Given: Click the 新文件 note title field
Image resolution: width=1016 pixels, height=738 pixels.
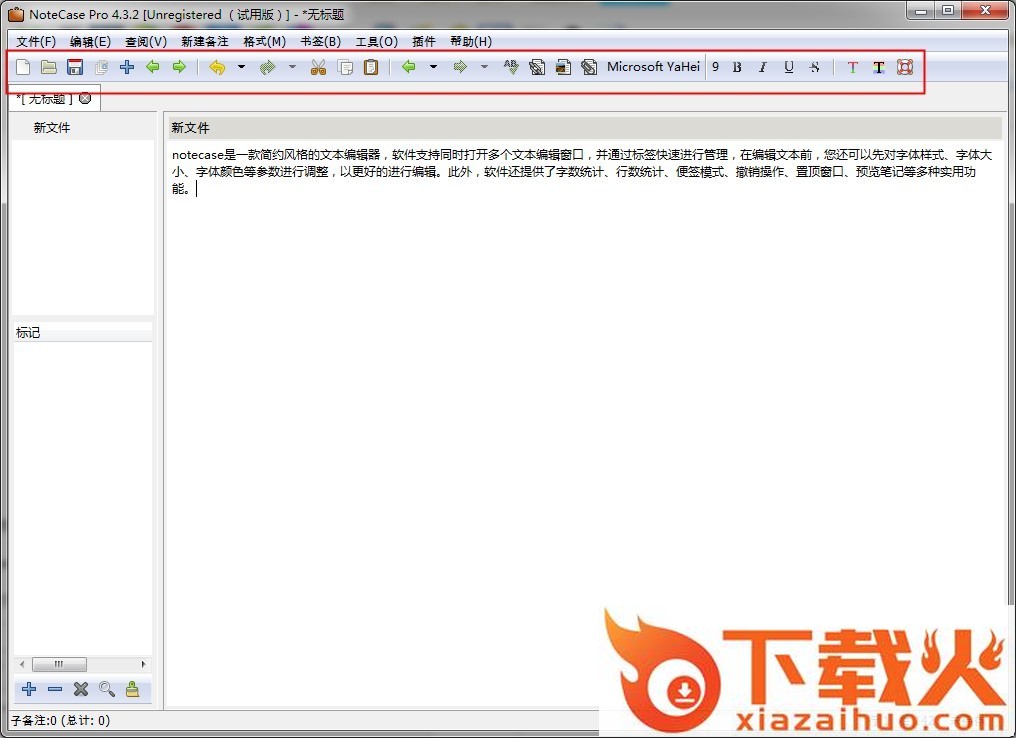Looking at the screenshot, I should [x=585, y=128].
